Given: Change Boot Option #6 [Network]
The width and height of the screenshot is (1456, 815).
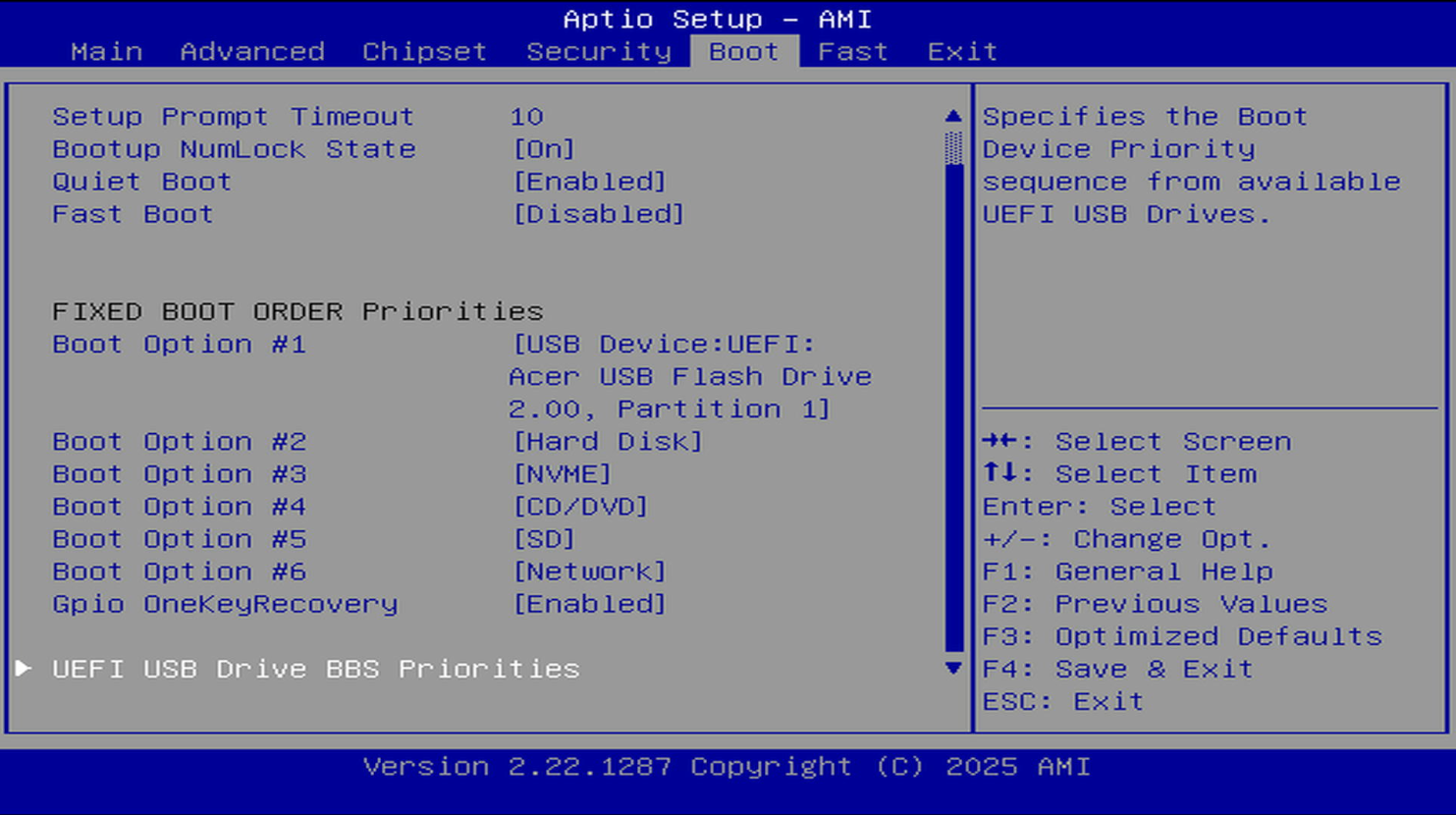Looking at the screenshot, I should pyautogui.click(x=590, y=571).
